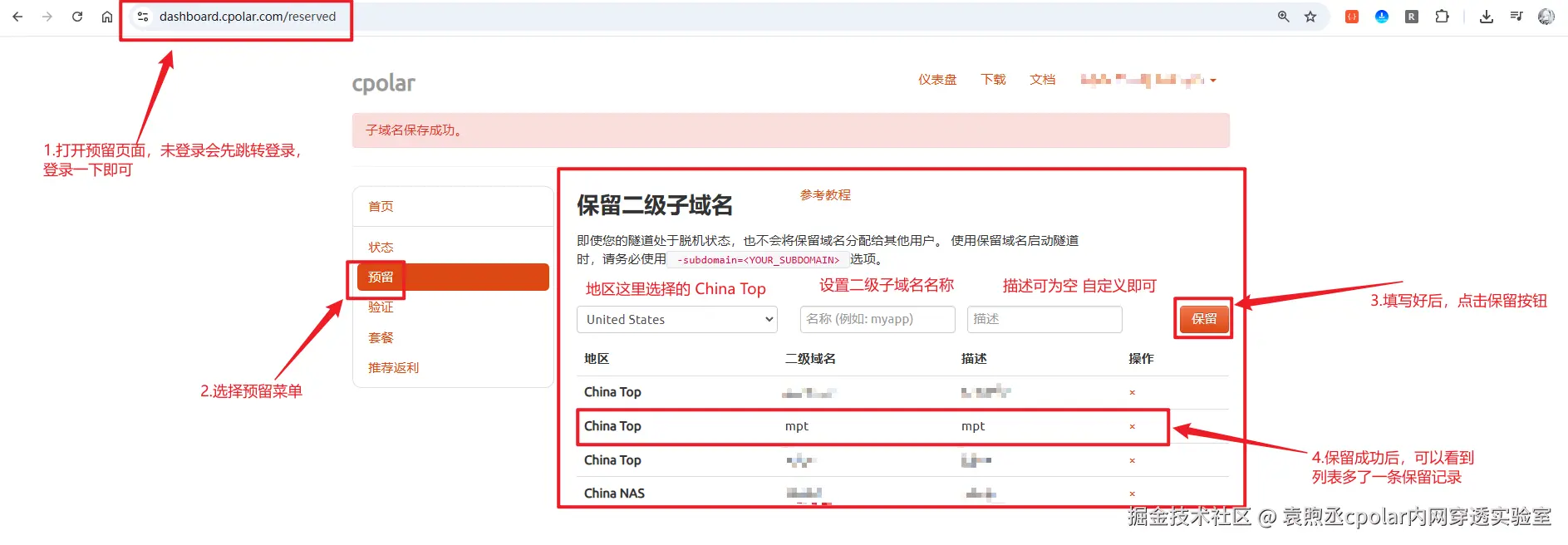Click the mpt subdomain name cell
Screen dimensions: 1568x545
[797, 427]
